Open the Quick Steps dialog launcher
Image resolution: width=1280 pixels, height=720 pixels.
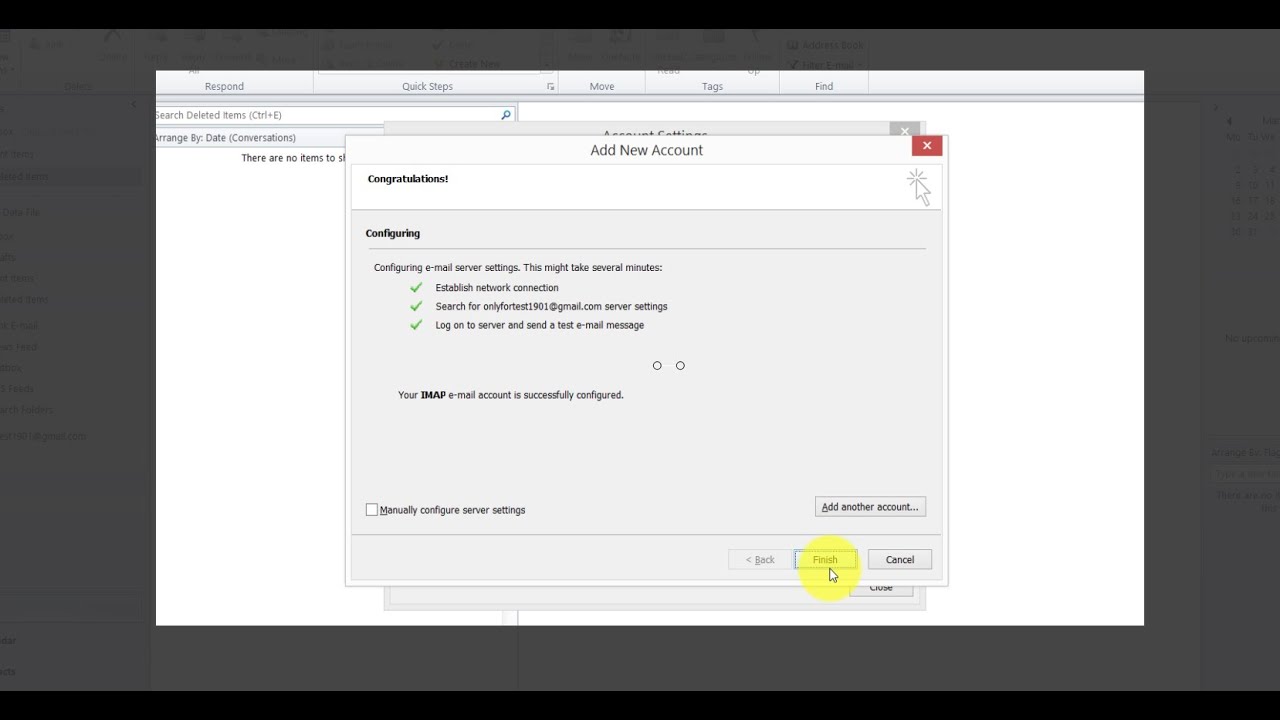(551, 87)
